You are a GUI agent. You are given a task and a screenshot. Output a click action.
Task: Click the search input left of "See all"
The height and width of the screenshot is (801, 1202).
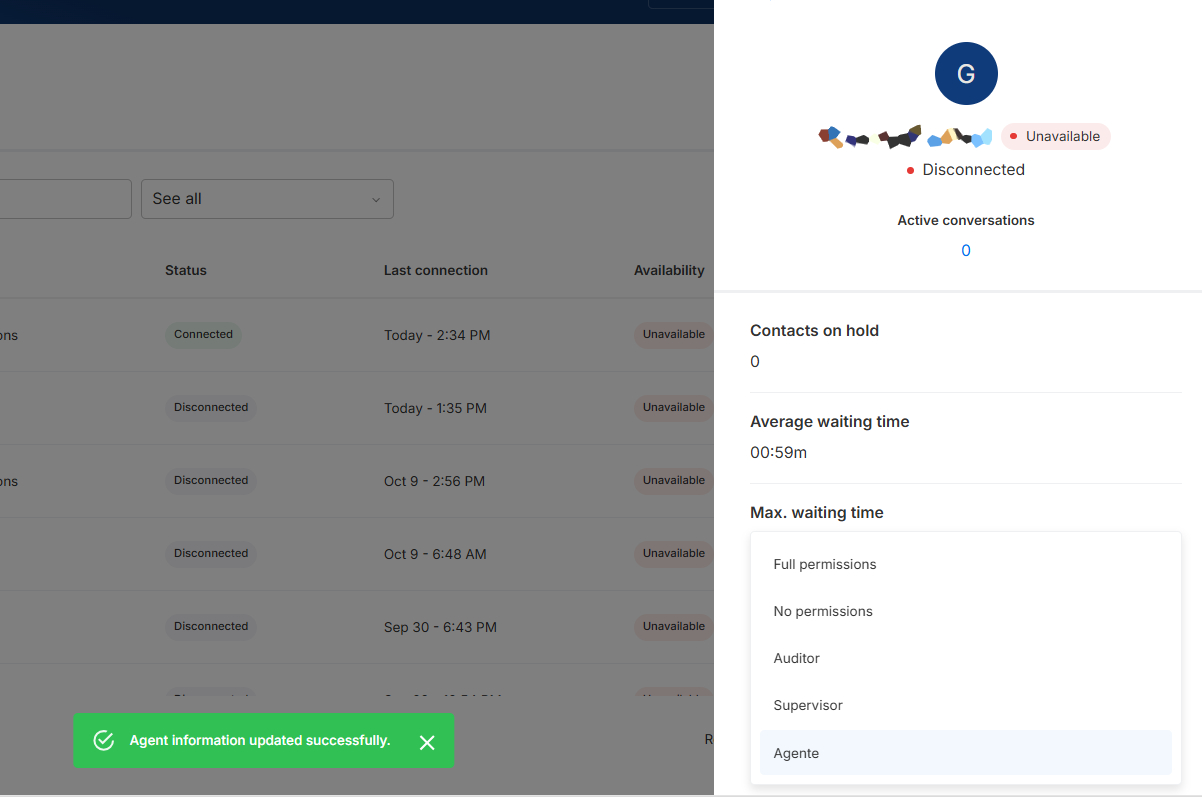(65, 199)
